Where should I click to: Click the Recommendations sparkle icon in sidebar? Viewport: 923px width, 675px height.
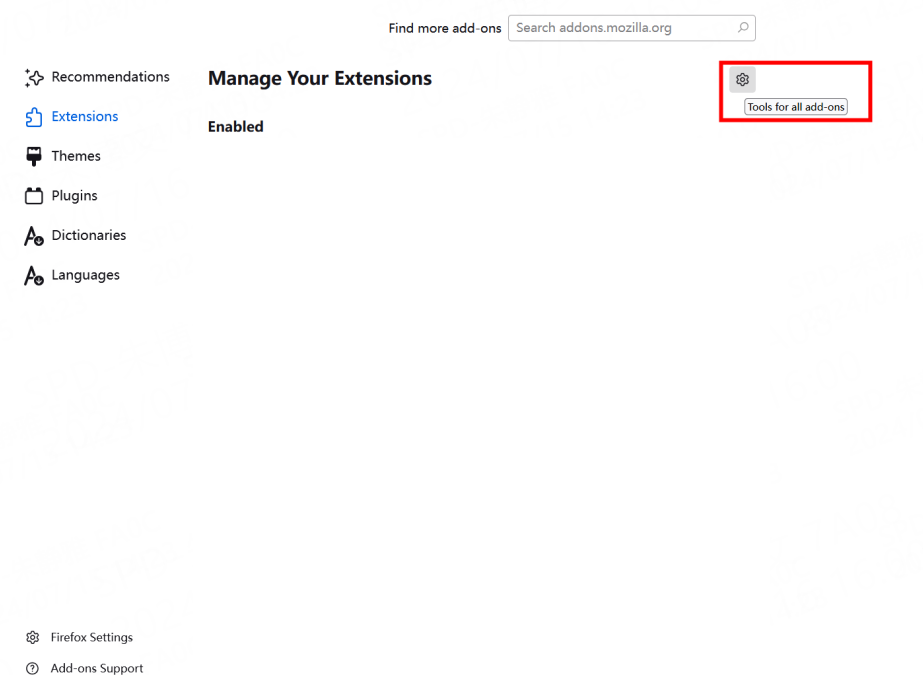point(34,77)
